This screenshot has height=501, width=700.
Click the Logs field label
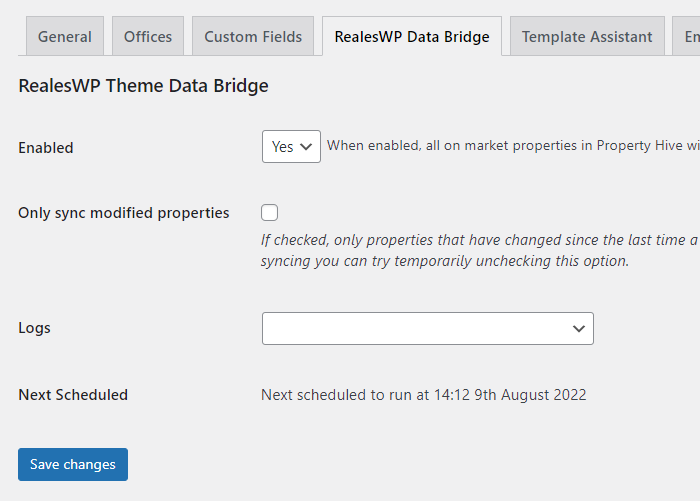pos(34,328)
